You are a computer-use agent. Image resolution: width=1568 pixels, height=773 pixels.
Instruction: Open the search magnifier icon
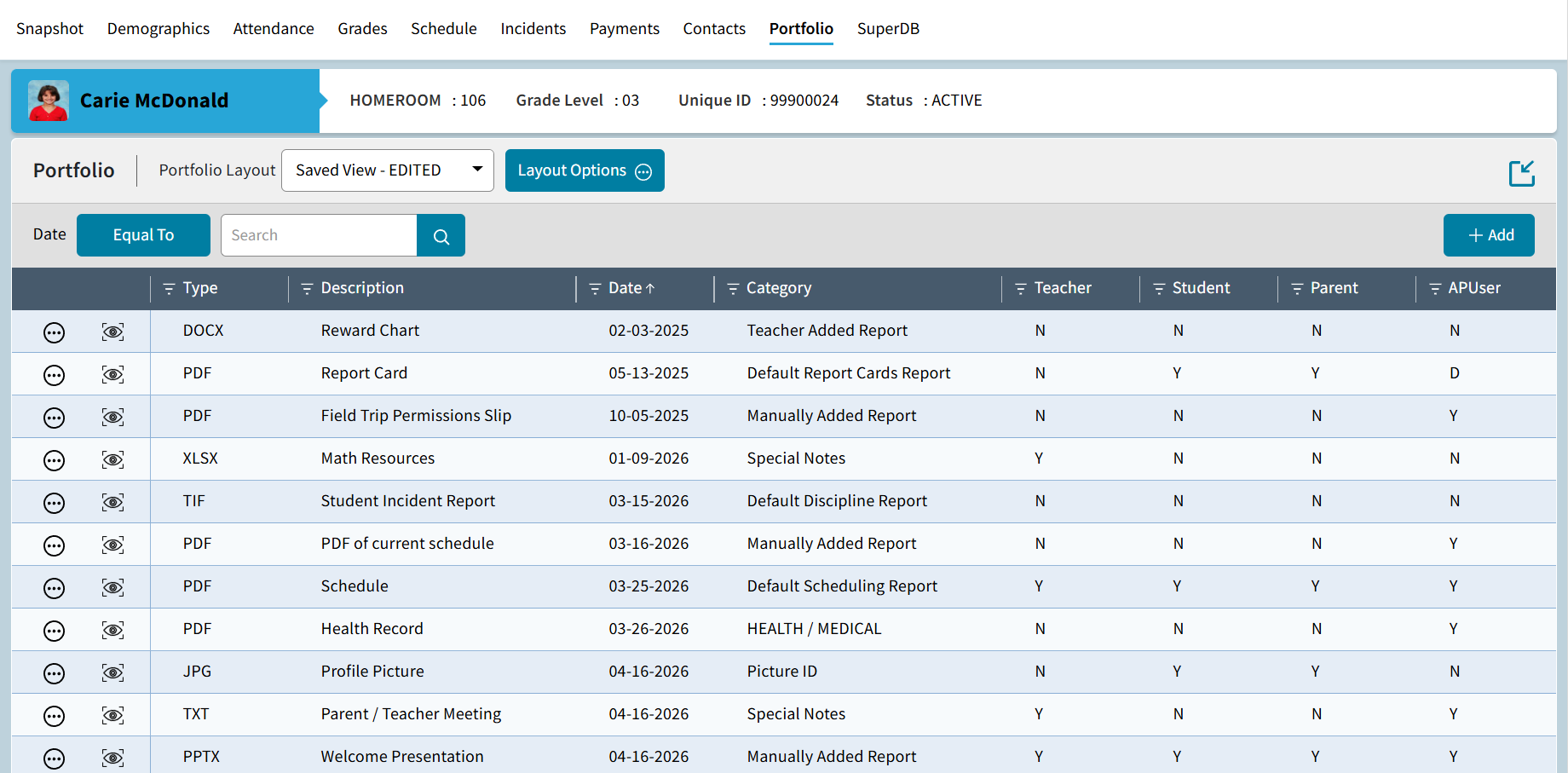pyautogui.click(x=440, y=235)
